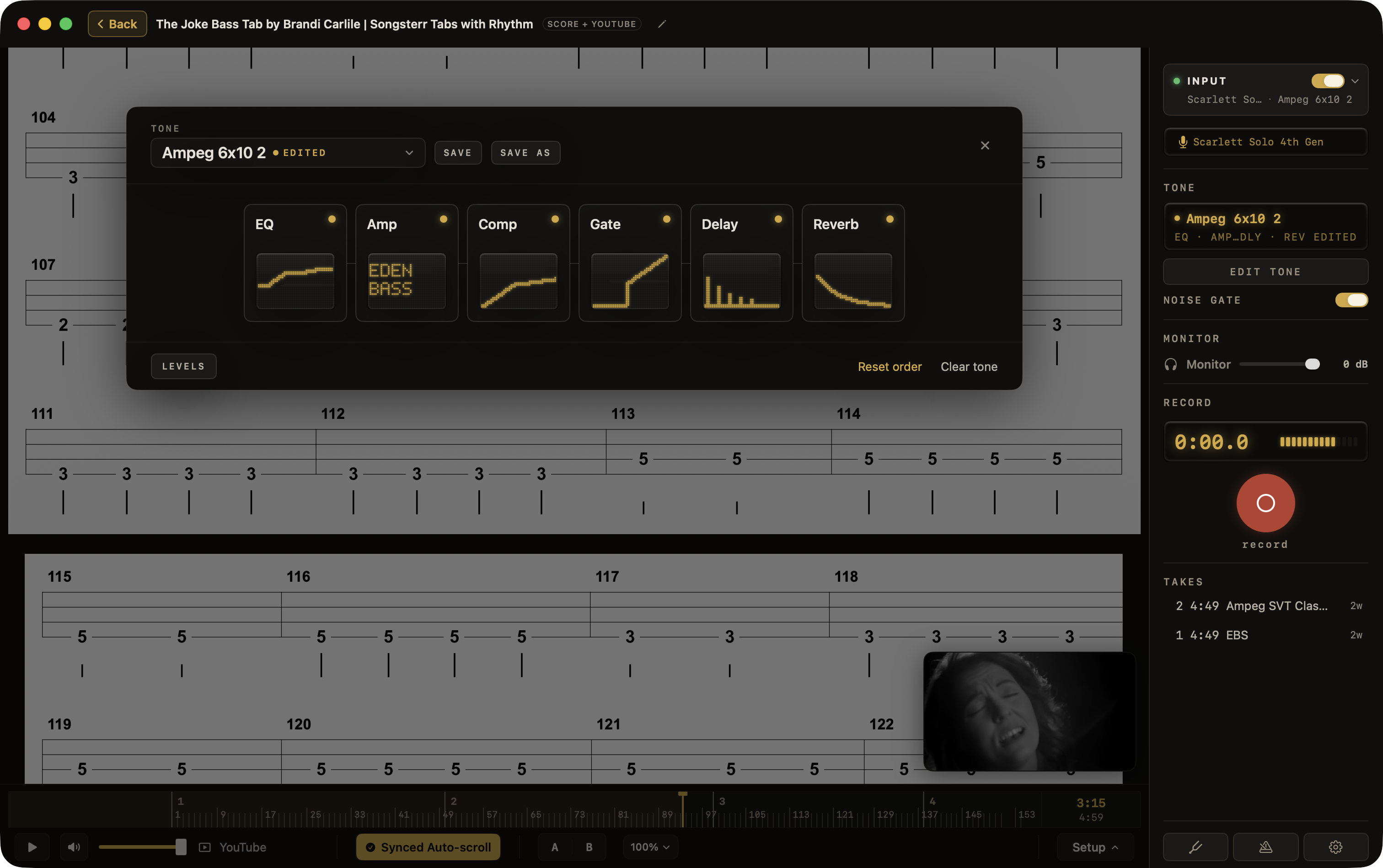Open the 100% zoom dropdown
This screenshot has width=1383, height=868.
650,847
